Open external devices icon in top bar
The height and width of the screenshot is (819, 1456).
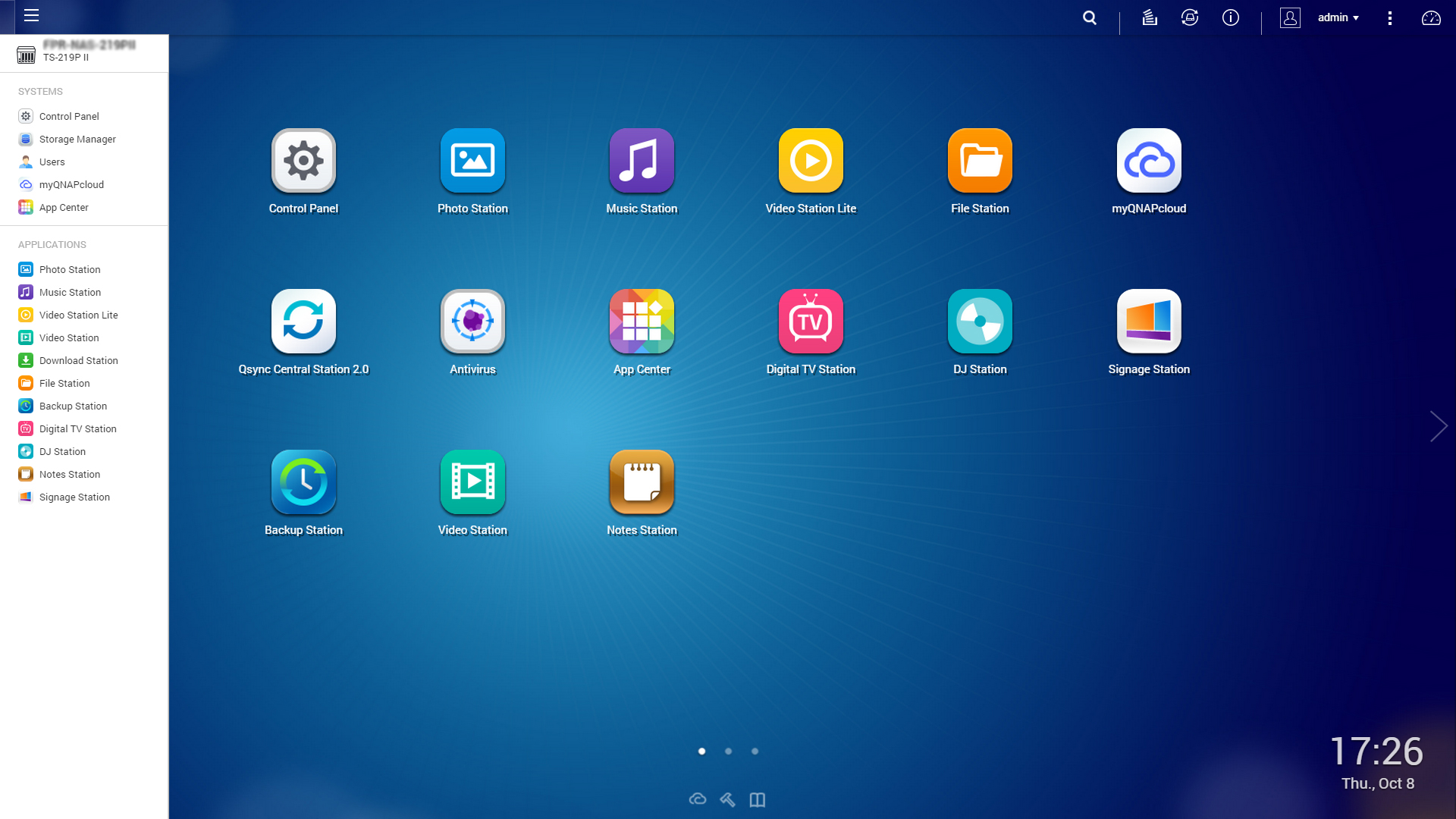click(x=1190, y=17)
